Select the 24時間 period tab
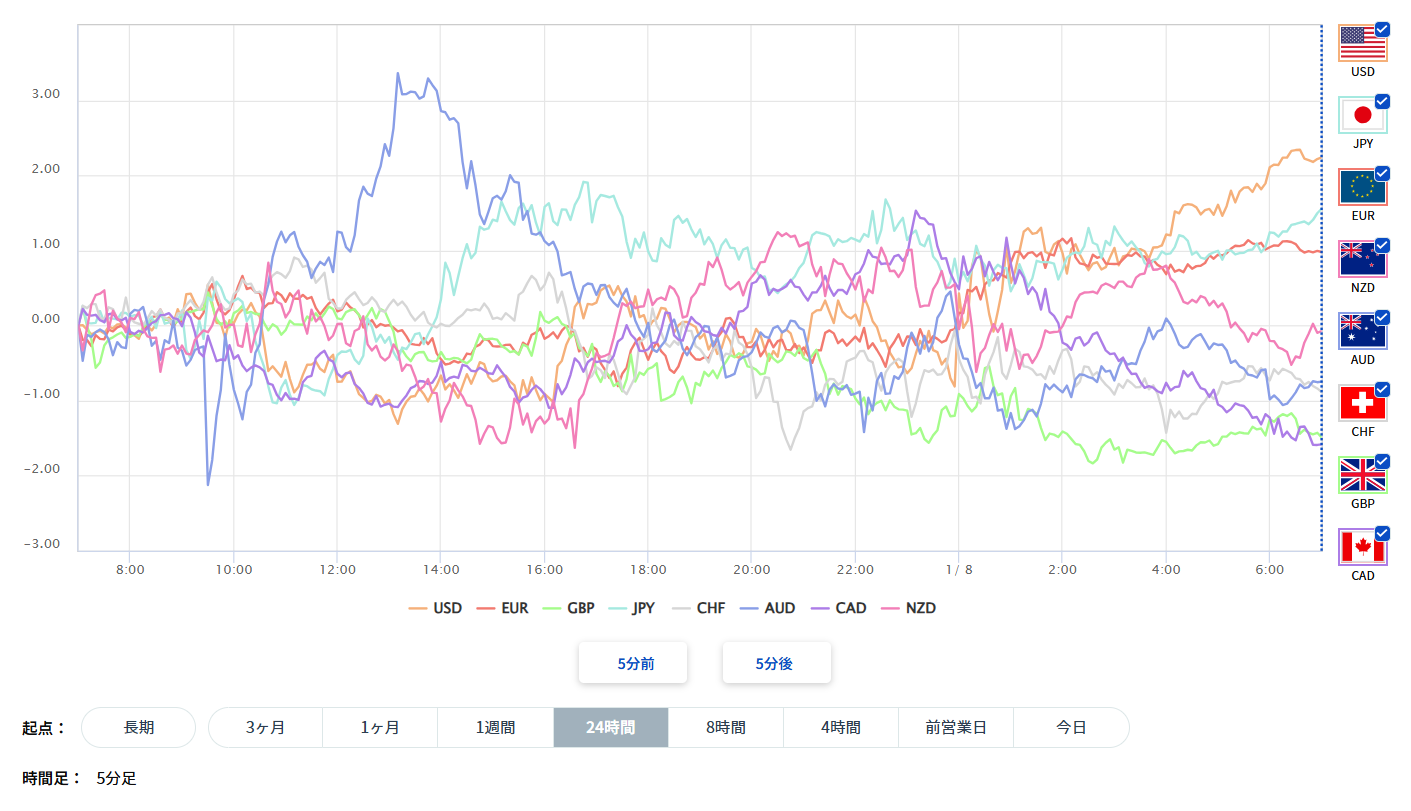Image resolution: width=1411 pixels, height=811 pixels. pos(610,727)
